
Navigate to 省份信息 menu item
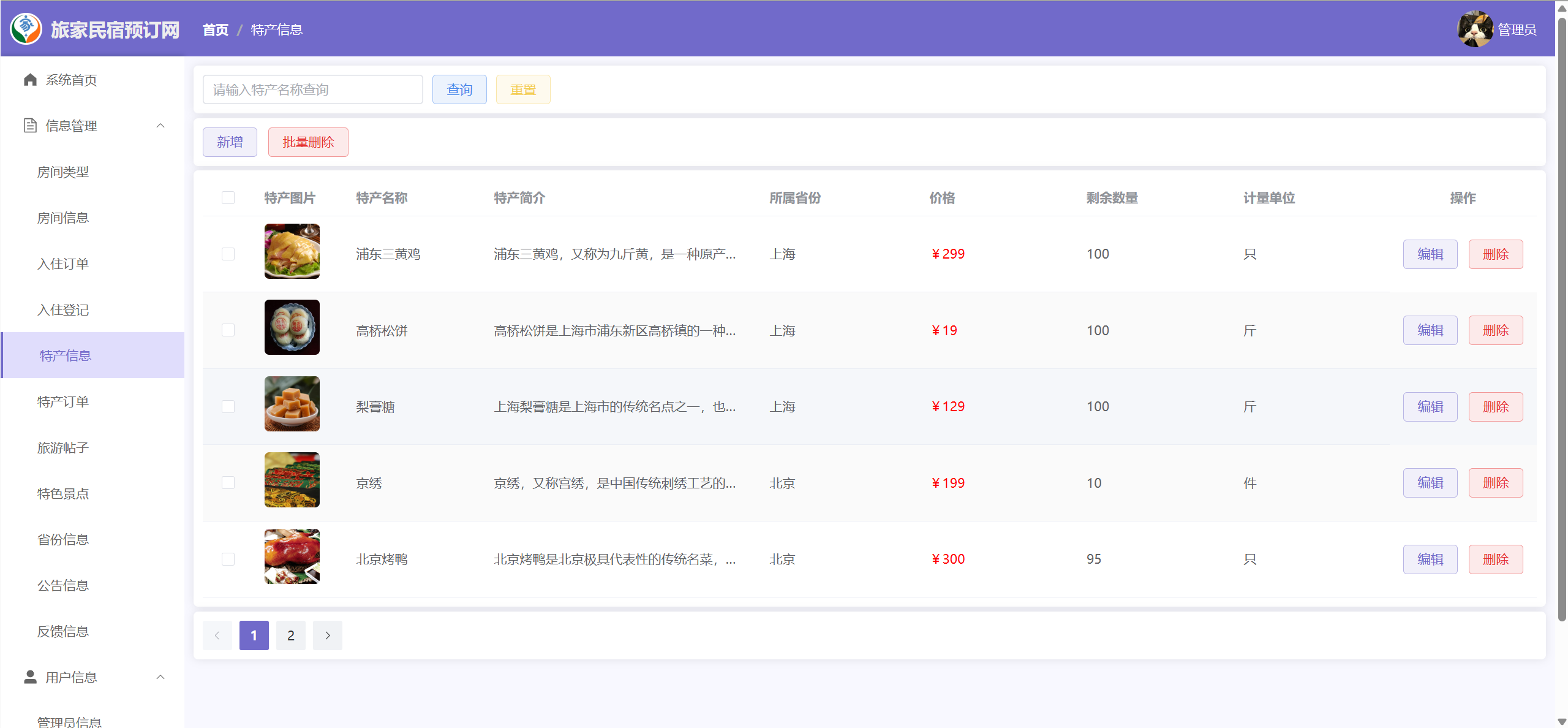[63, 539]
